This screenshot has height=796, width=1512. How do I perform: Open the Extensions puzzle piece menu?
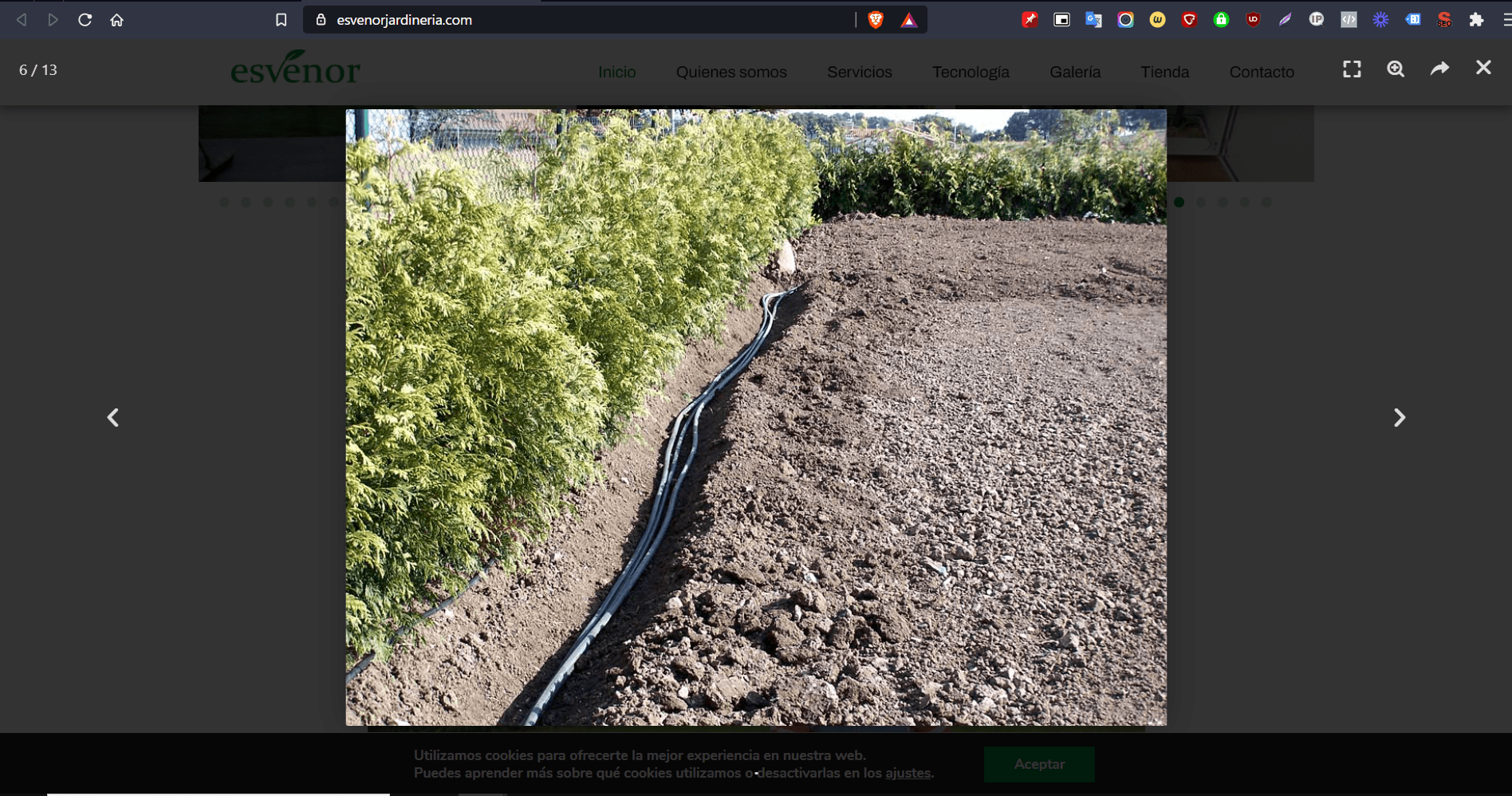point(1476,20)
